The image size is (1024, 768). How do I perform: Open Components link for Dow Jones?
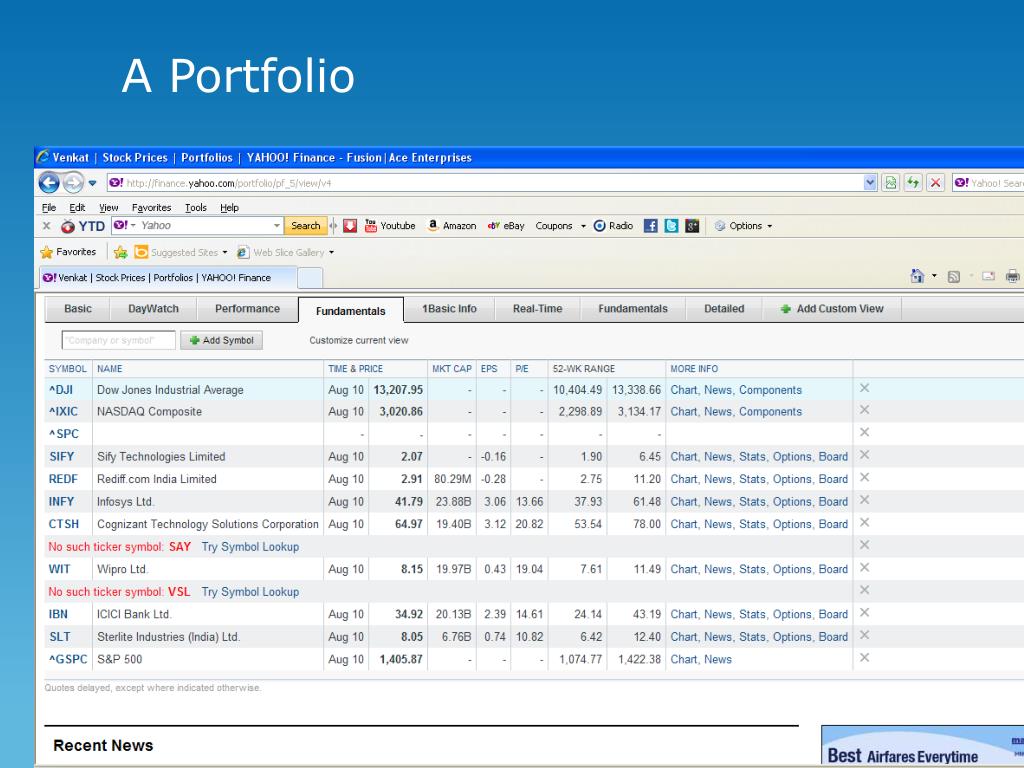click(x=770, y=390)
